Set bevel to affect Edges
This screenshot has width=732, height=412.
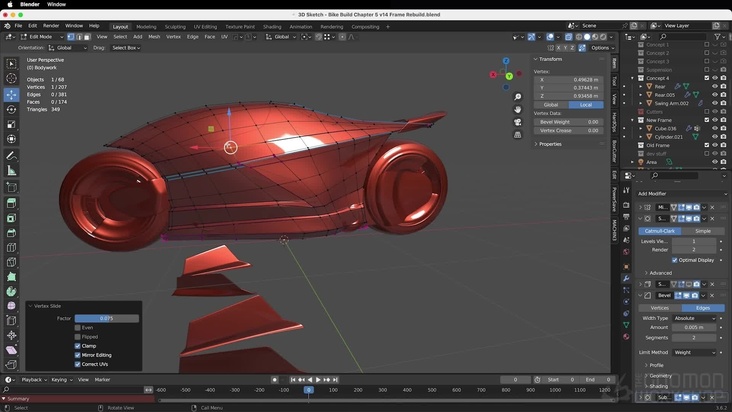[x=703, y=308]
